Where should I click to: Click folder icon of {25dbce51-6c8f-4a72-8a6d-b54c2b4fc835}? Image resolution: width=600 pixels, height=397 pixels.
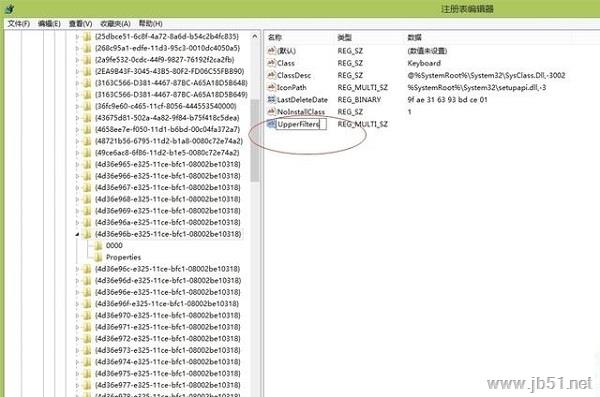pos(87,37)
